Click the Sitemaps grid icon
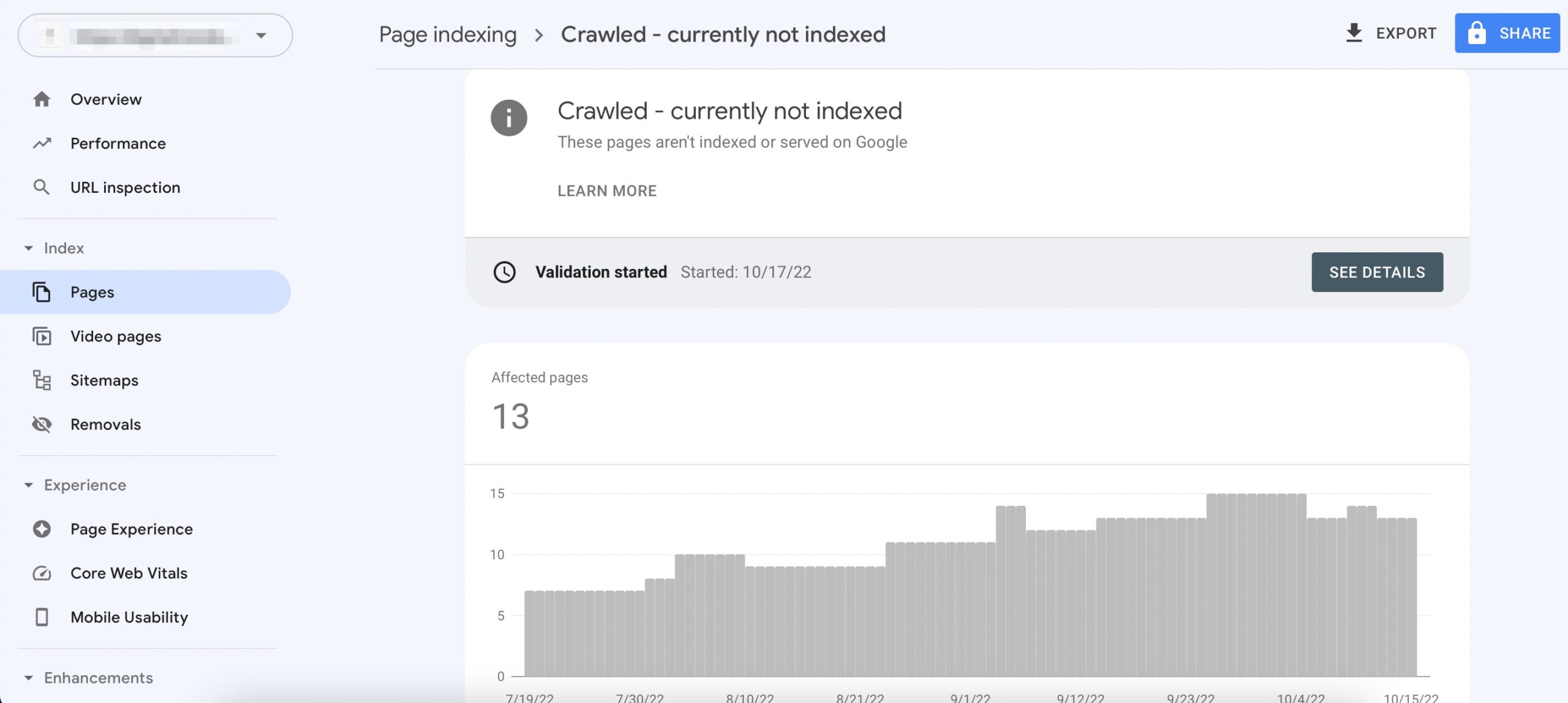The width and height of the screenshot is (1568, 703). pos(41,379)
